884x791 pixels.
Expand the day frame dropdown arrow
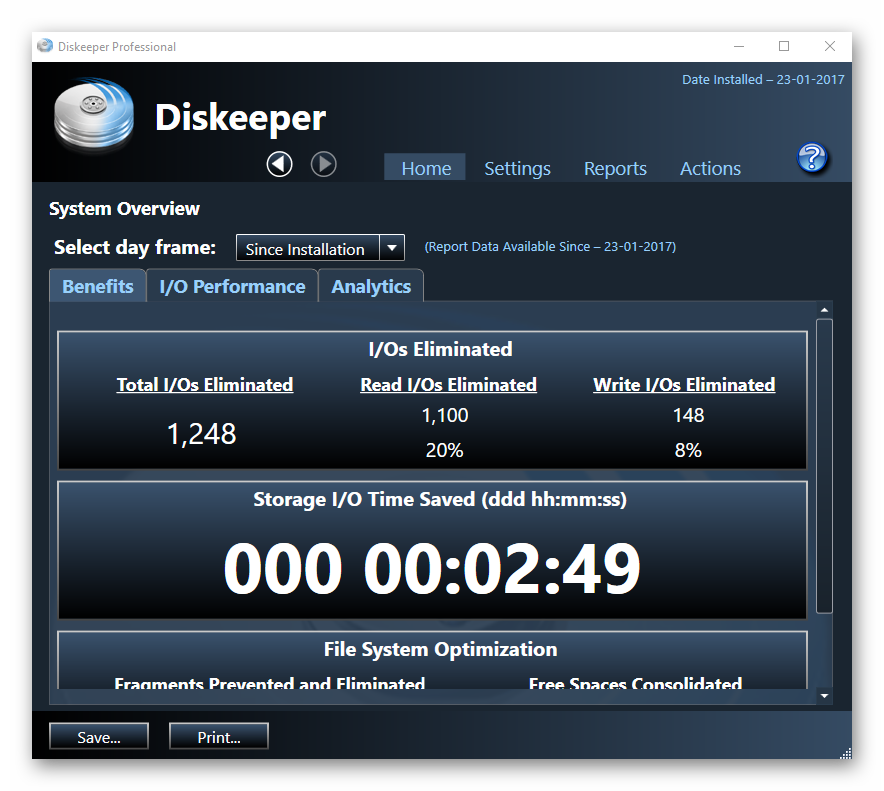pos(392,248)
